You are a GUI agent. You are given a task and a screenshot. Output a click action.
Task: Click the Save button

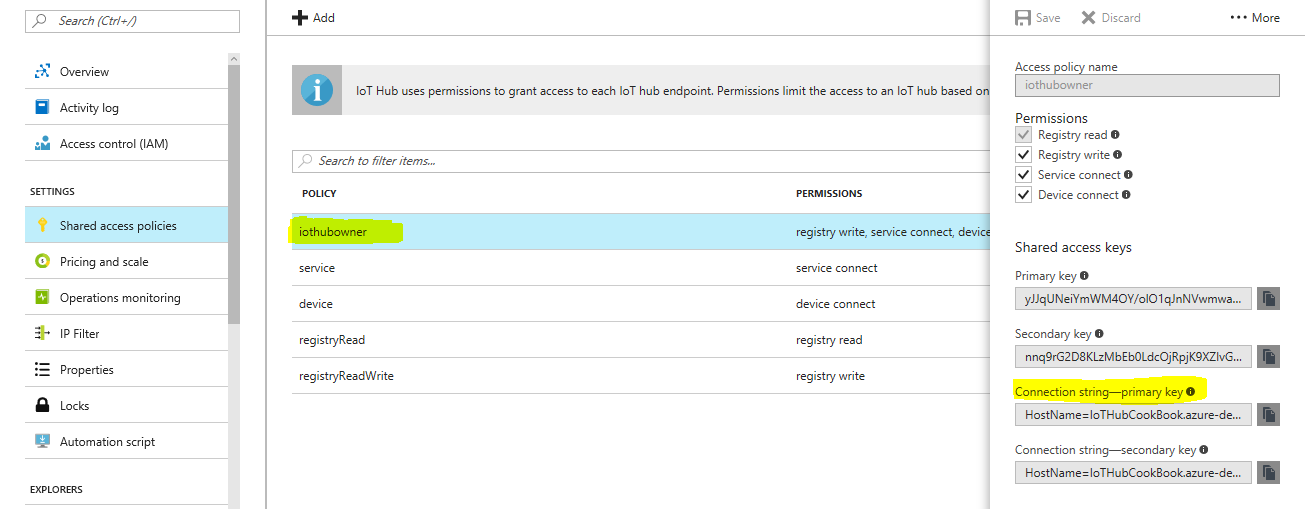coord(1037,18)
